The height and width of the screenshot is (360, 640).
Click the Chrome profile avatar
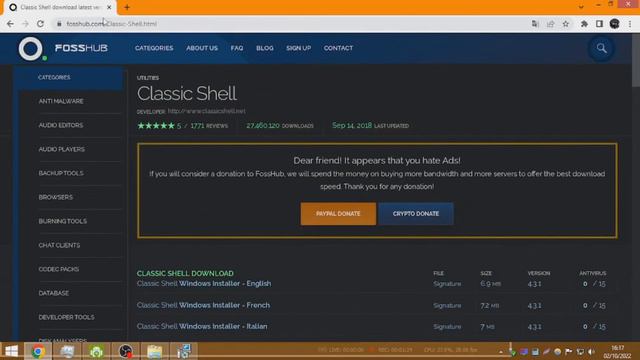614,24
